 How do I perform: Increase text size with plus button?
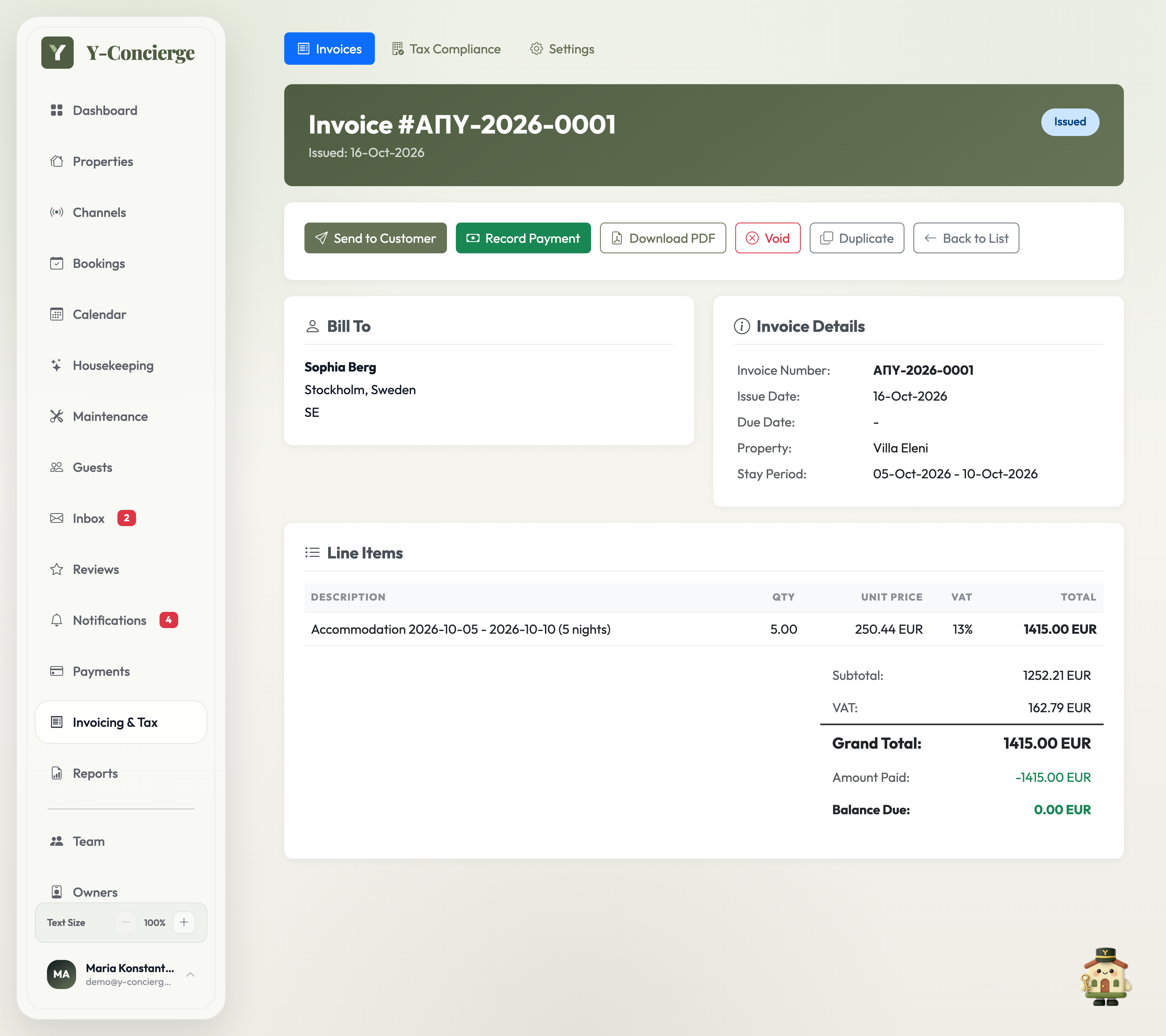point(184,922)
